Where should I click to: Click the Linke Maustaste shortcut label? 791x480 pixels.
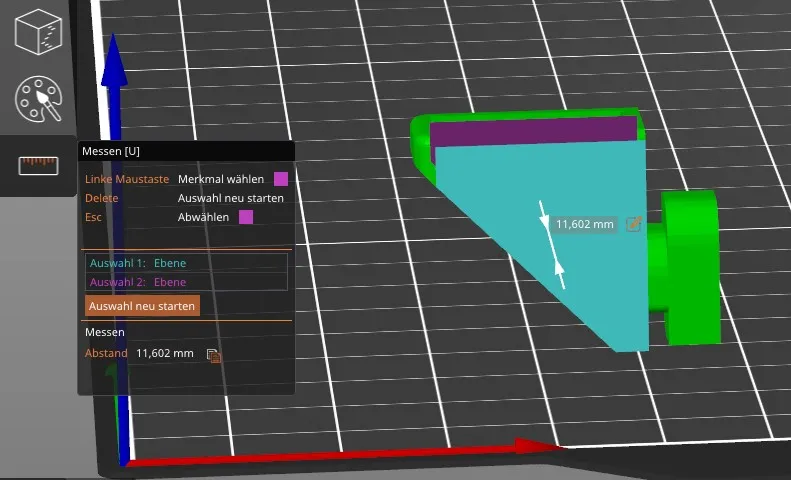tap(127, 179)
